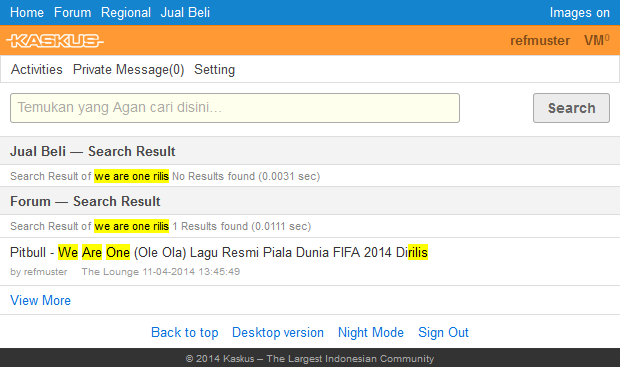
Task: Switch to Desktop version
Action: pyautogui.click(x=278, y=333)
